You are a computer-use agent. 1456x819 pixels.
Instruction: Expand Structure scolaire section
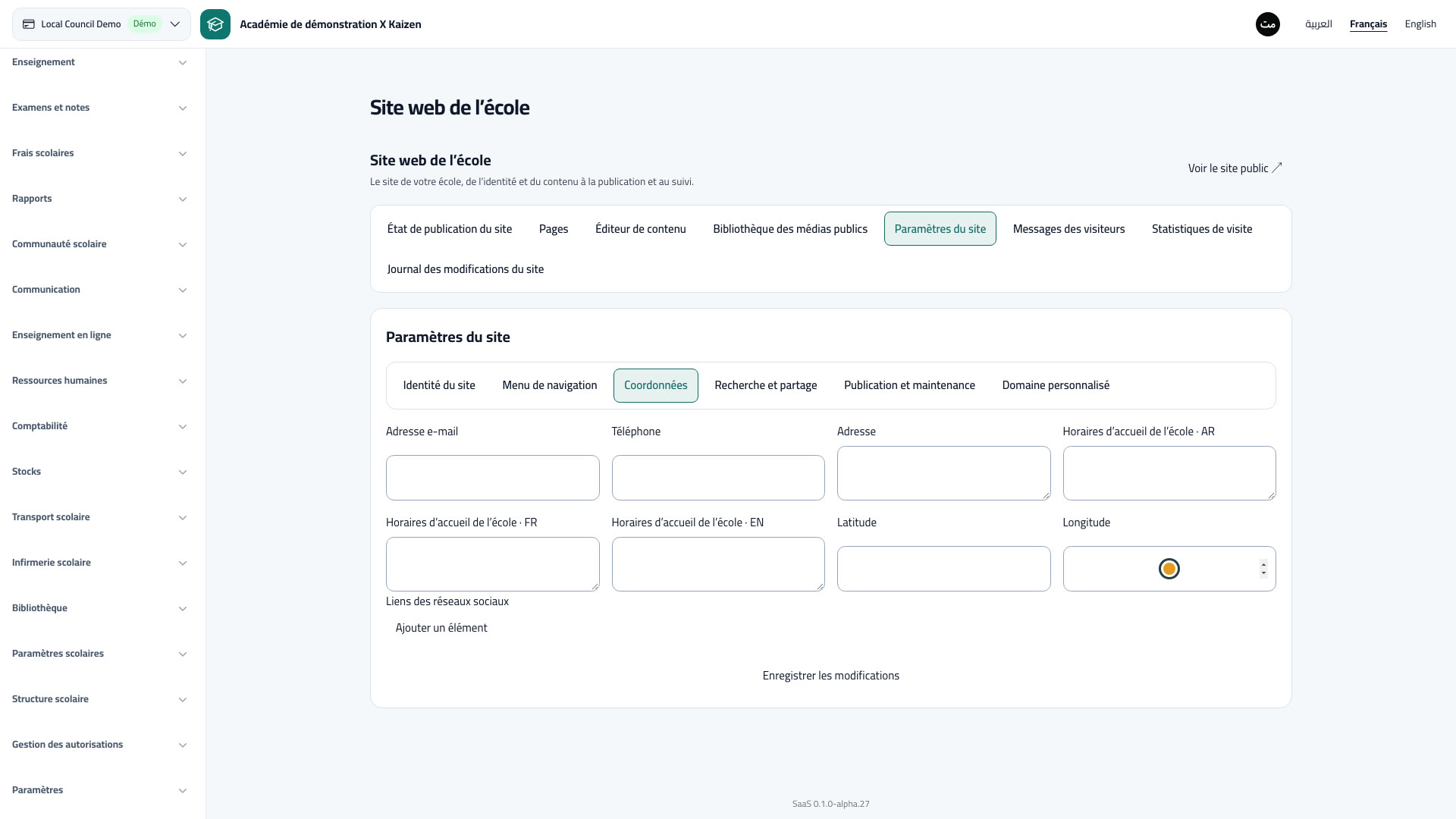[x=99, y=699]
